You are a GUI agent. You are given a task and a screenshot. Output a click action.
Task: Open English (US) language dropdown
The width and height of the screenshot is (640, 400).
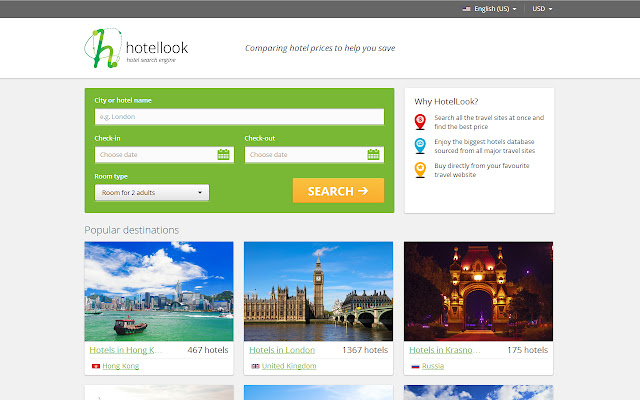[x=490, y=9]
